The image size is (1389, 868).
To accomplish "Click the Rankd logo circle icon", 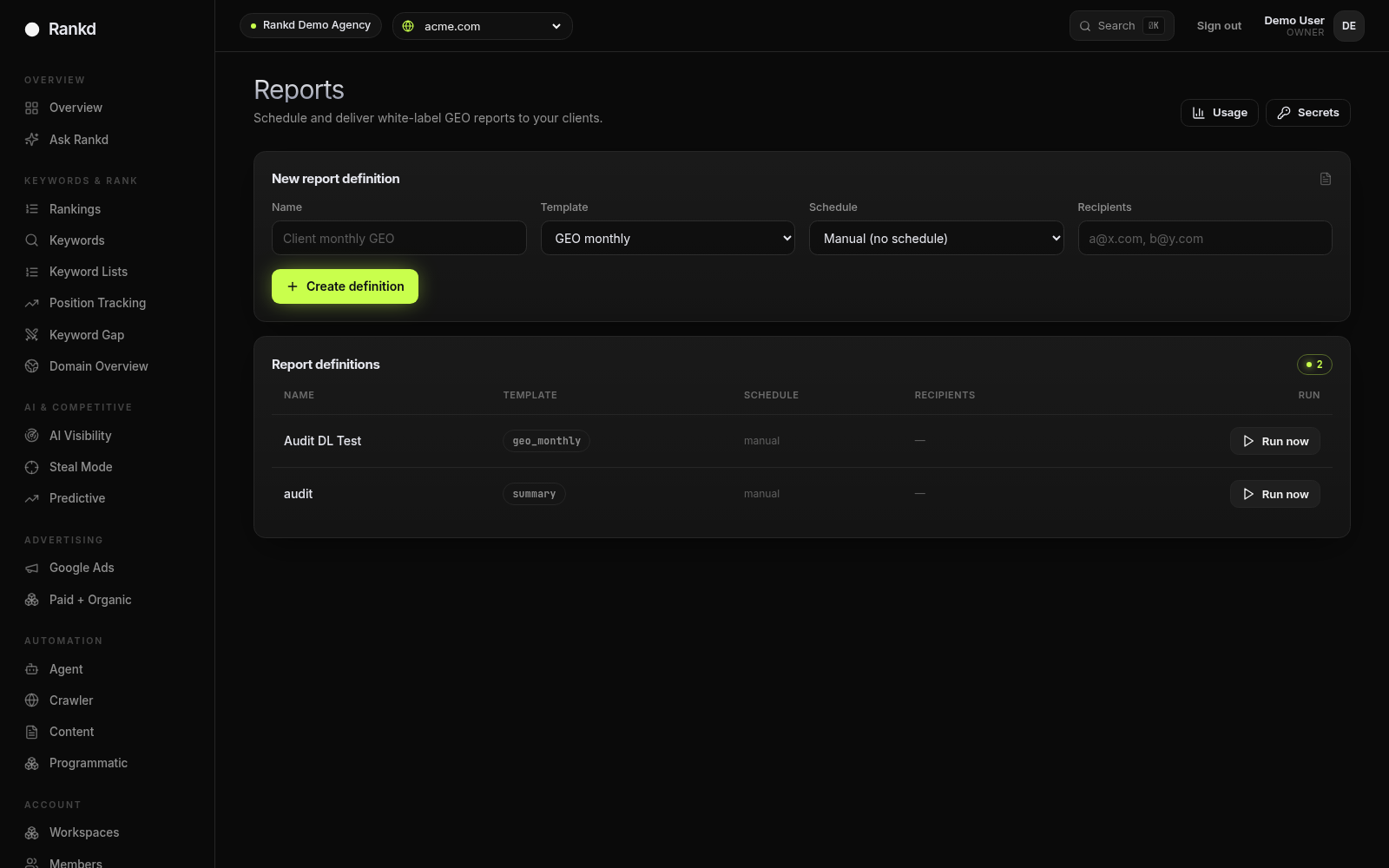I will [32, 30].
